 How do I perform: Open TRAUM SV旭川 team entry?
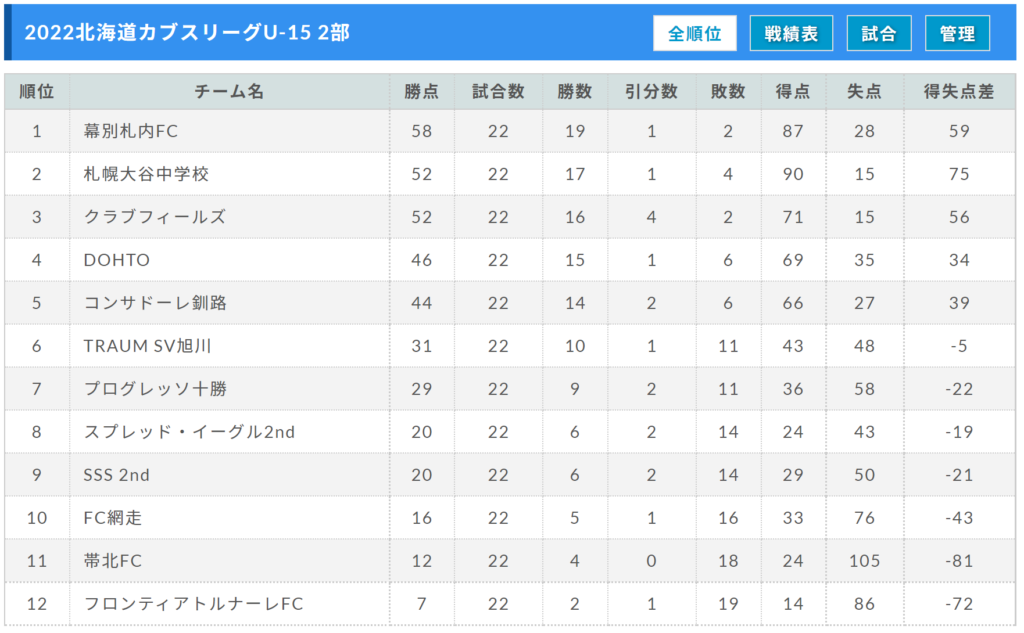[x=148, y=346]
